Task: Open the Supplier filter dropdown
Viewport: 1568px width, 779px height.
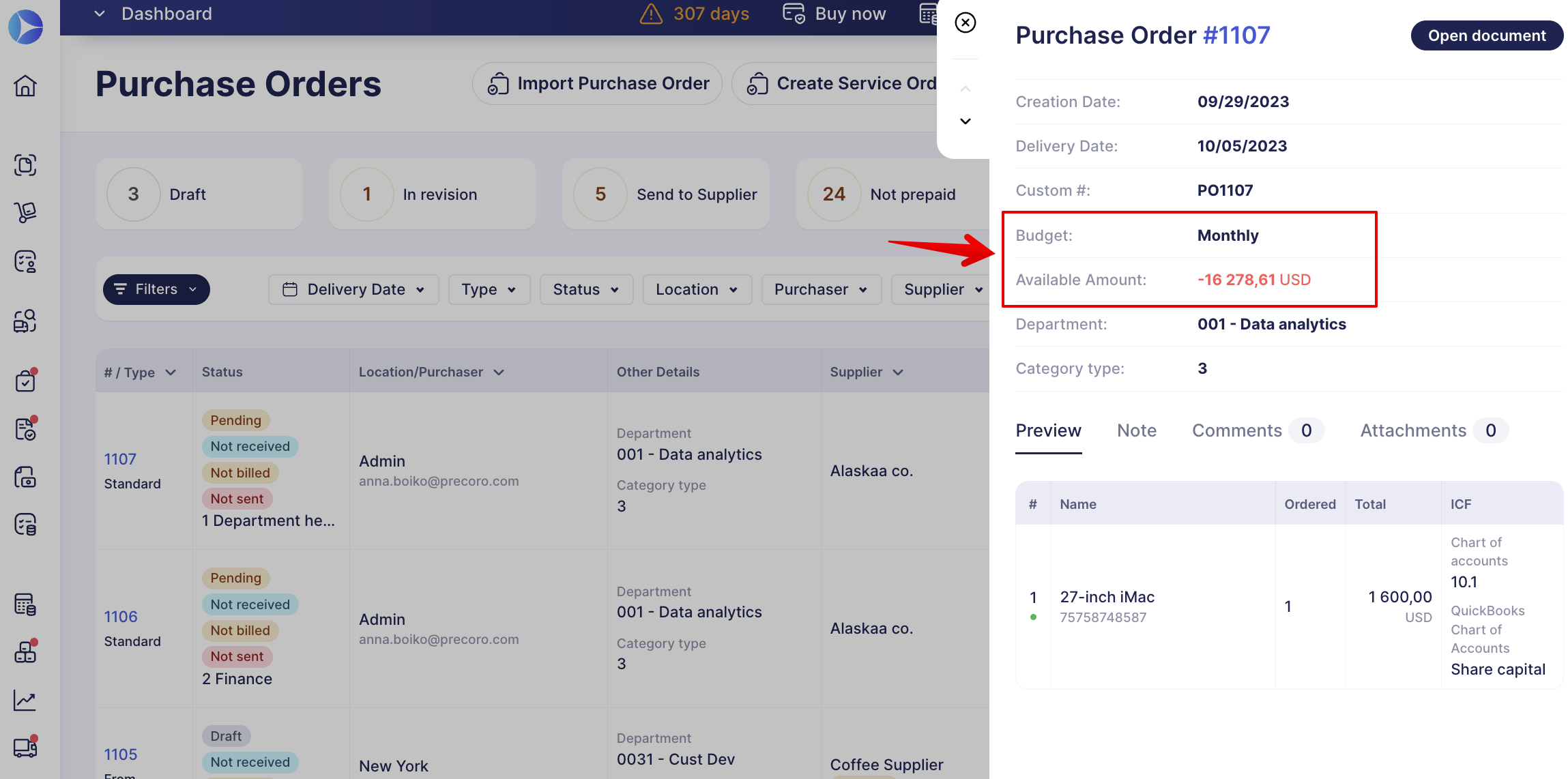Action: coord(940,289)
